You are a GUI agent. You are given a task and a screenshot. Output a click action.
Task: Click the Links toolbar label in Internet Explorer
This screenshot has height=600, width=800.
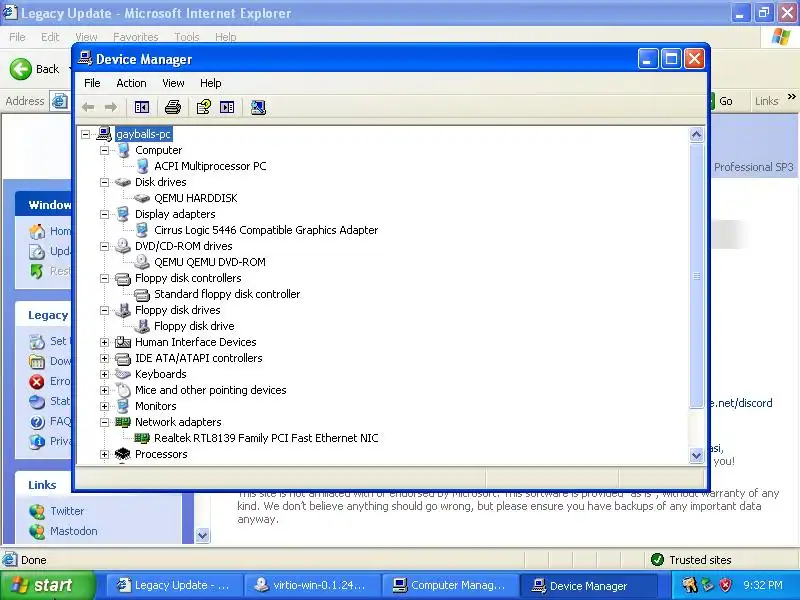click(x=766, y=101)
